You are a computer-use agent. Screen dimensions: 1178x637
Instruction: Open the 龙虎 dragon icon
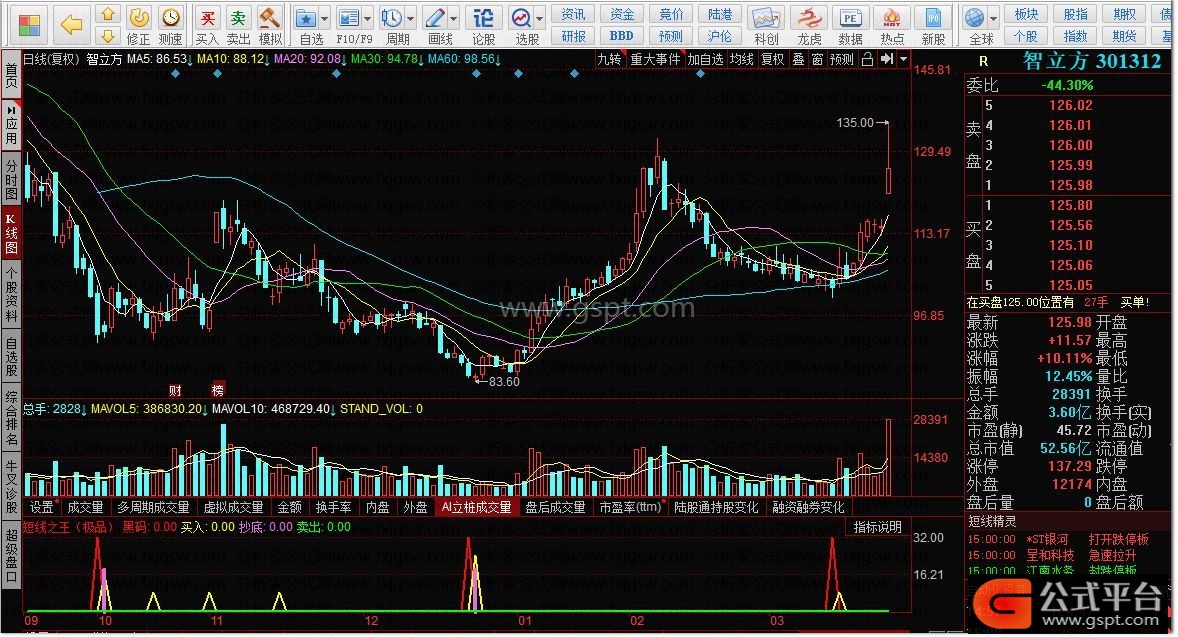click(x=809, y=17)
